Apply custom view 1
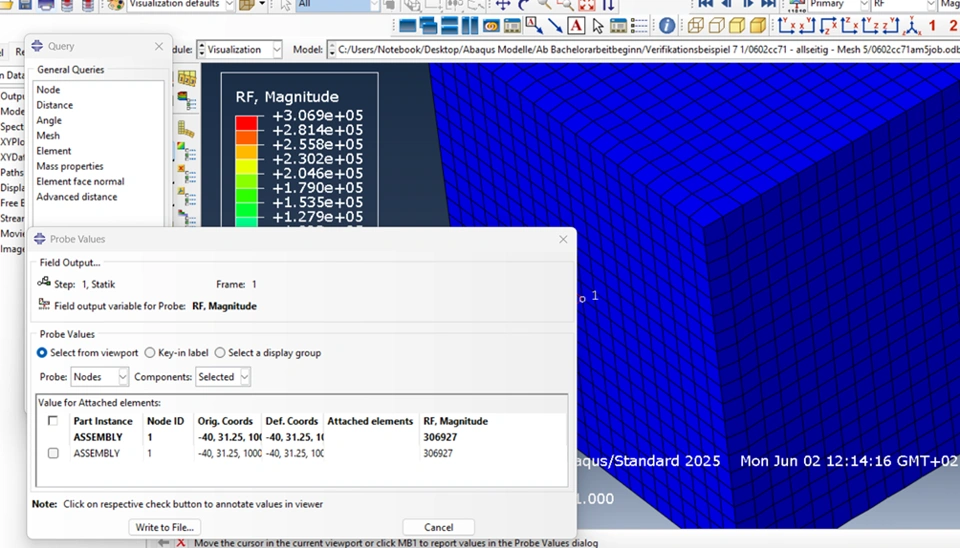Image resolution: width=960 pixels, height=548 pixels. 932,26
